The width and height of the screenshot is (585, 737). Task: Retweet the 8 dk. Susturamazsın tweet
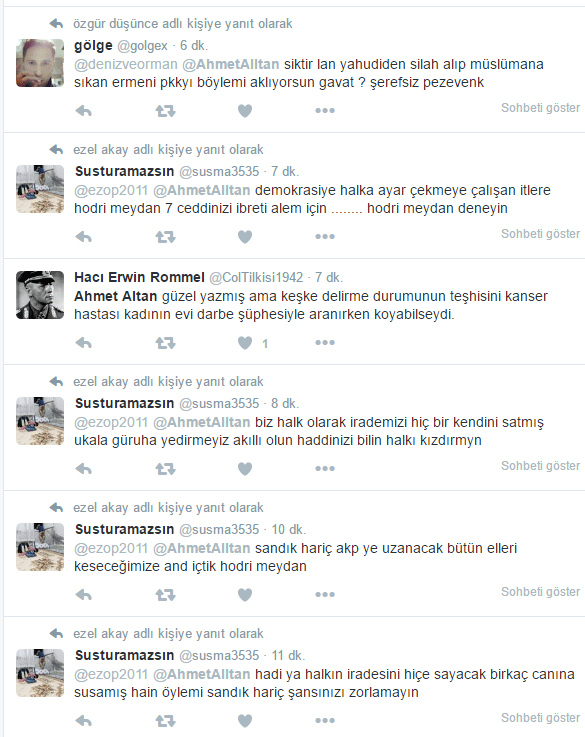(x=165, y=469)
